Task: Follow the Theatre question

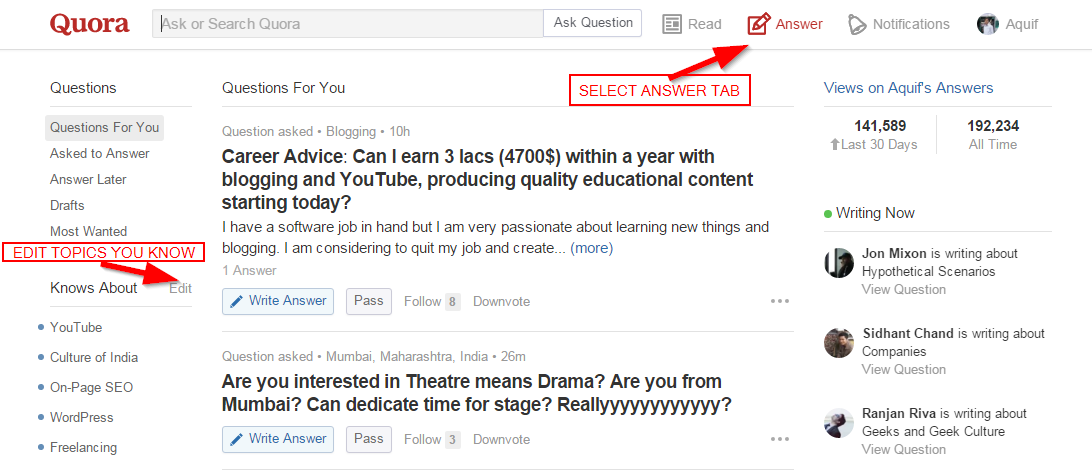Action: point(432,440)
